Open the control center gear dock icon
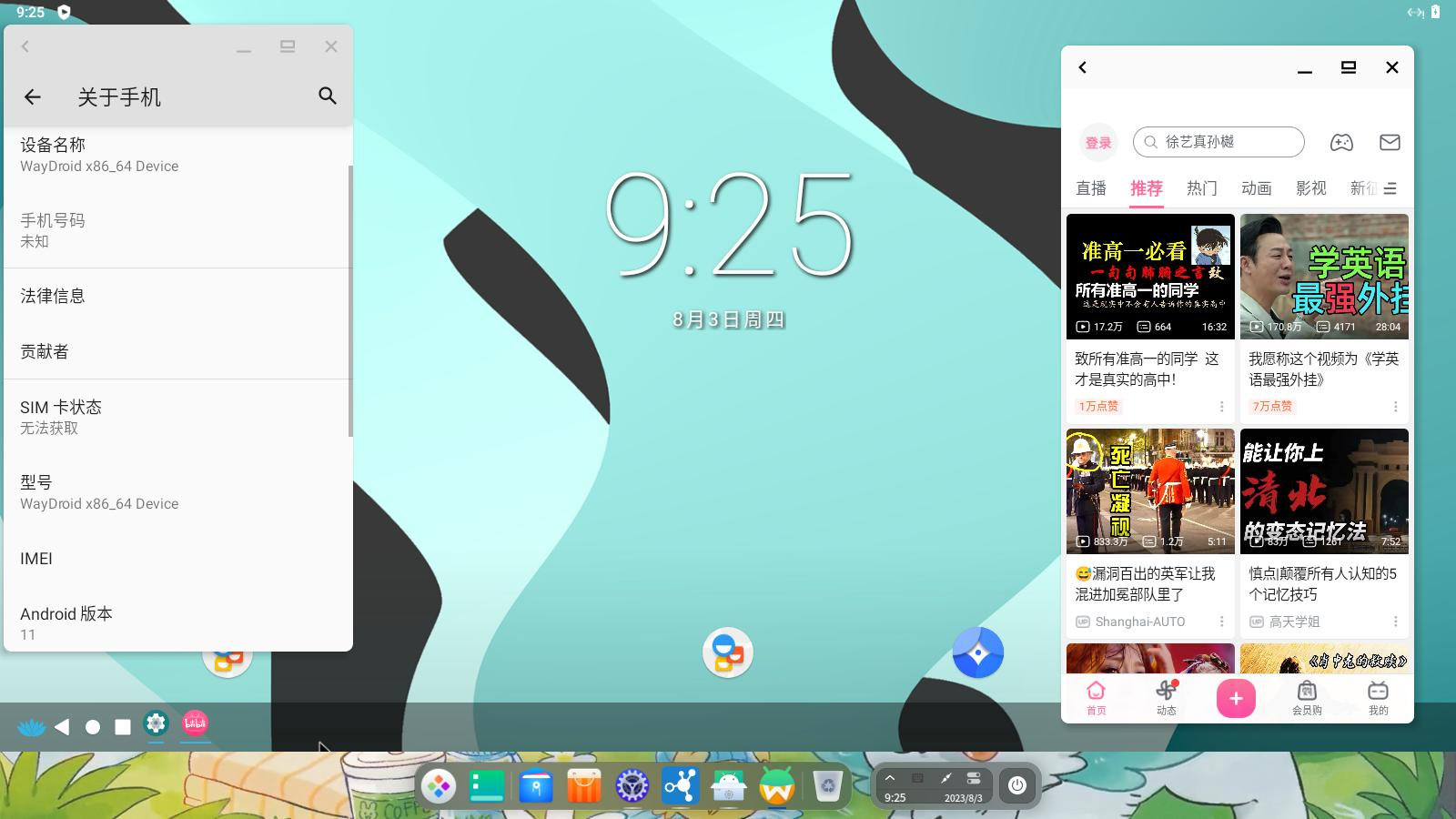Screen dimensions: 1456x819 tap(632, 786)
